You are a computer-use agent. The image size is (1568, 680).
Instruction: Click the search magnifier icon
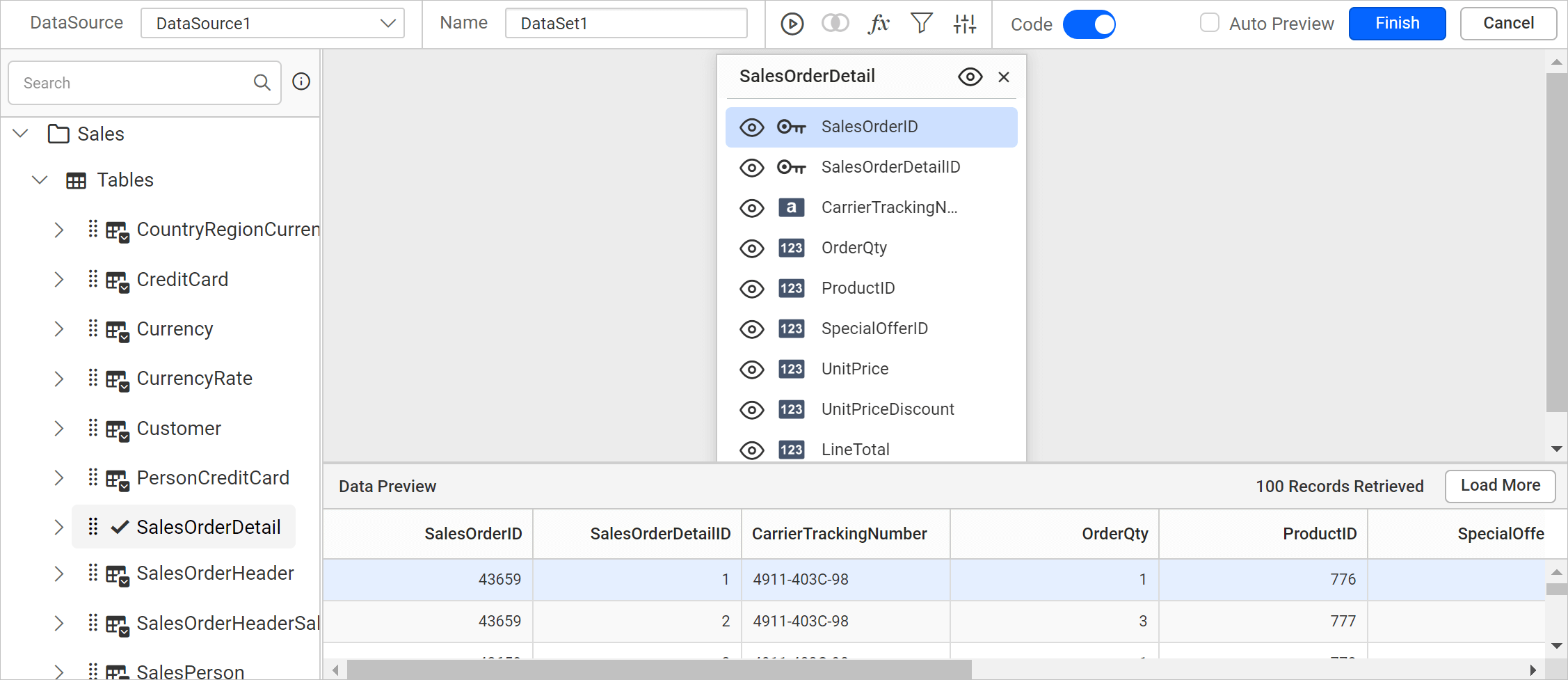(x=262, y=83)
